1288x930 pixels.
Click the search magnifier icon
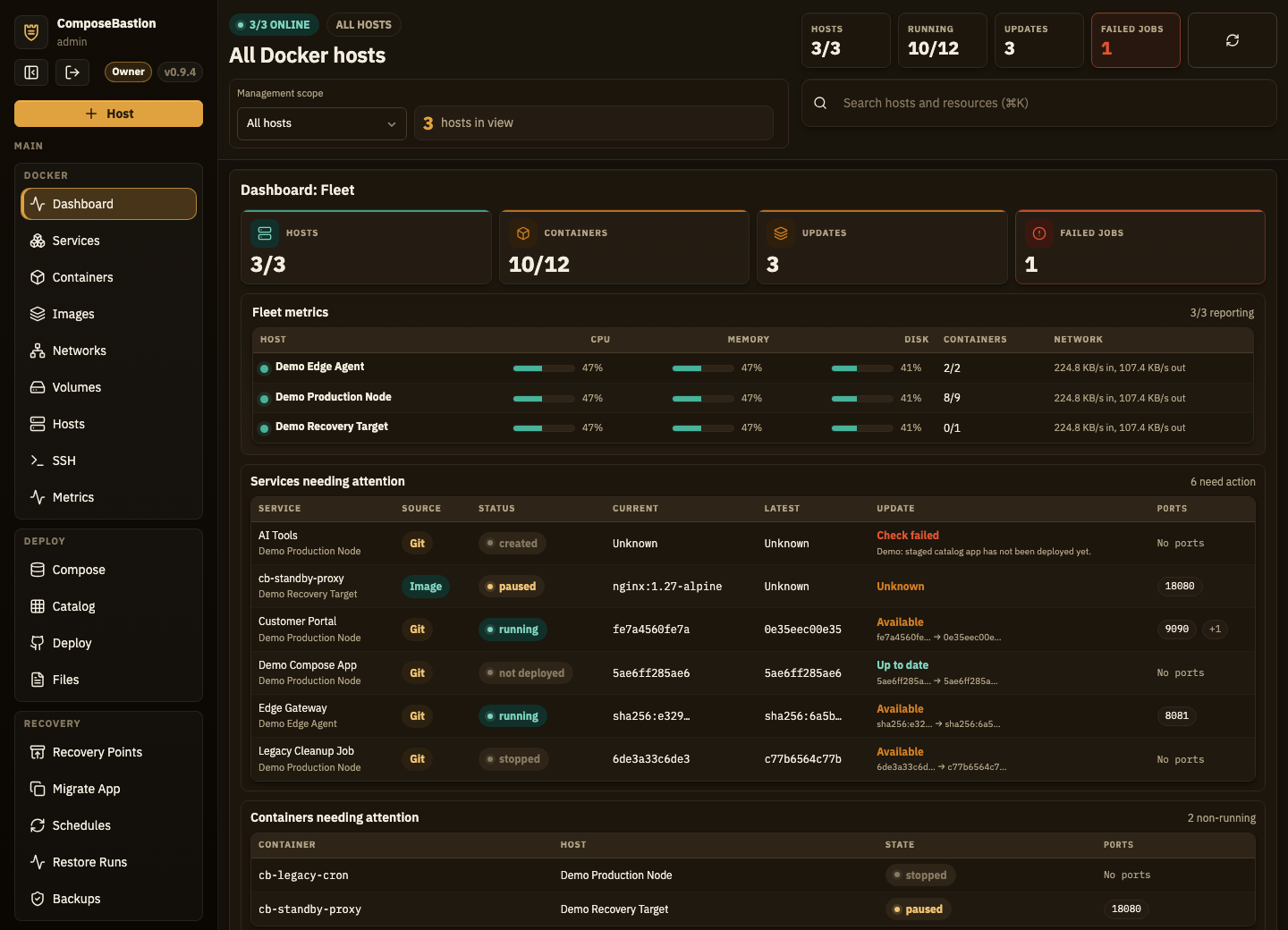pyautogui.click(x=820, y=103)
